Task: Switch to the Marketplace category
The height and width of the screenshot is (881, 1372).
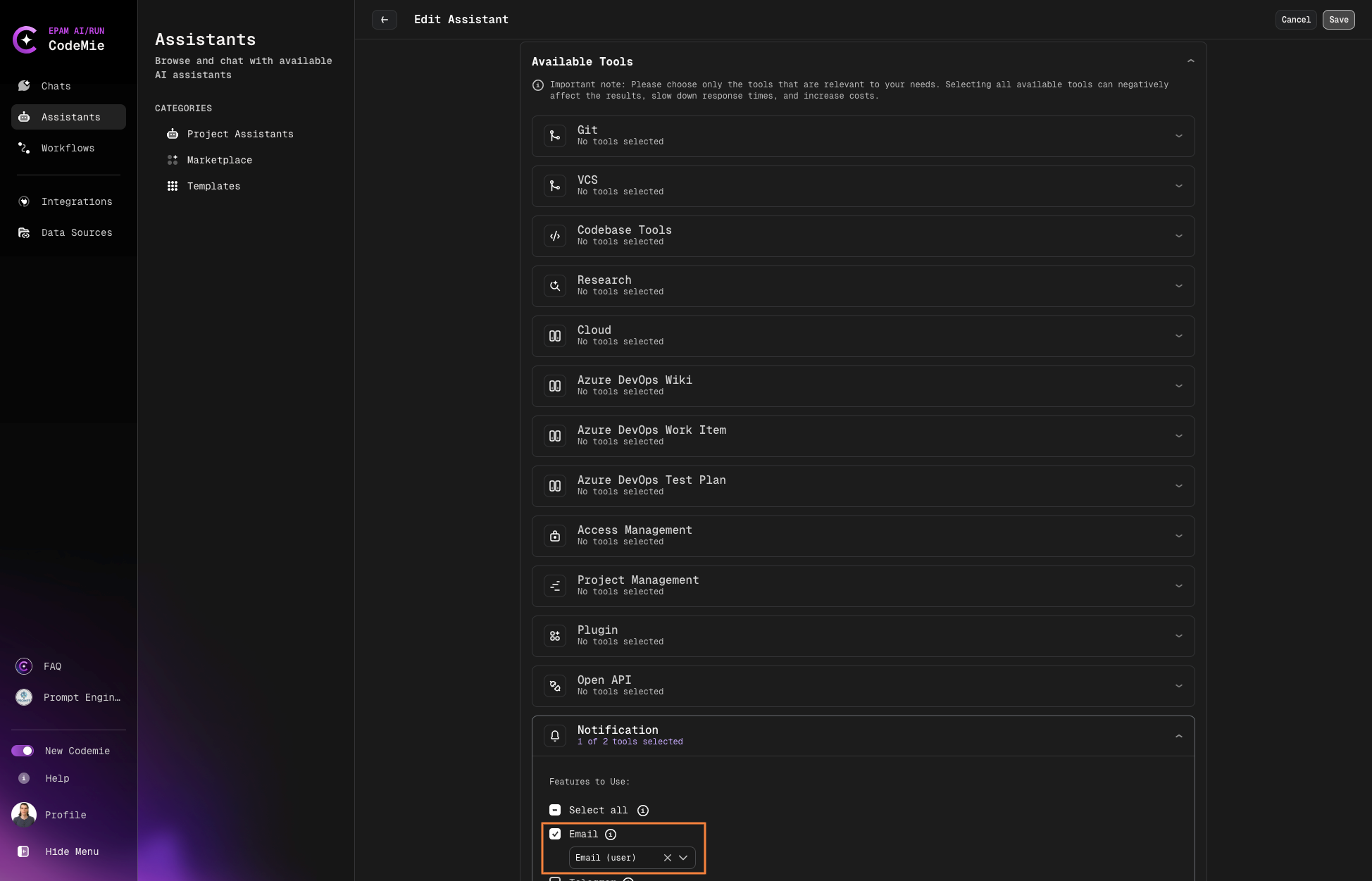Action: 219,160
